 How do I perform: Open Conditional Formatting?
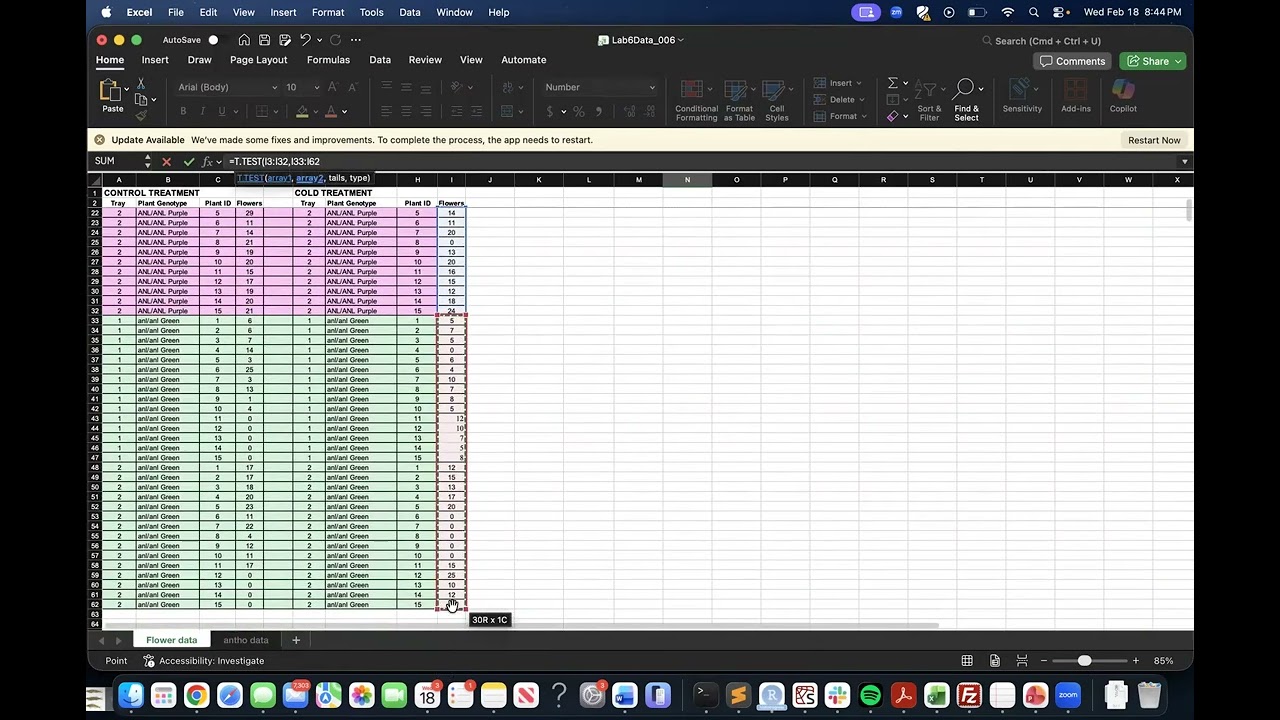click(696, 100)
